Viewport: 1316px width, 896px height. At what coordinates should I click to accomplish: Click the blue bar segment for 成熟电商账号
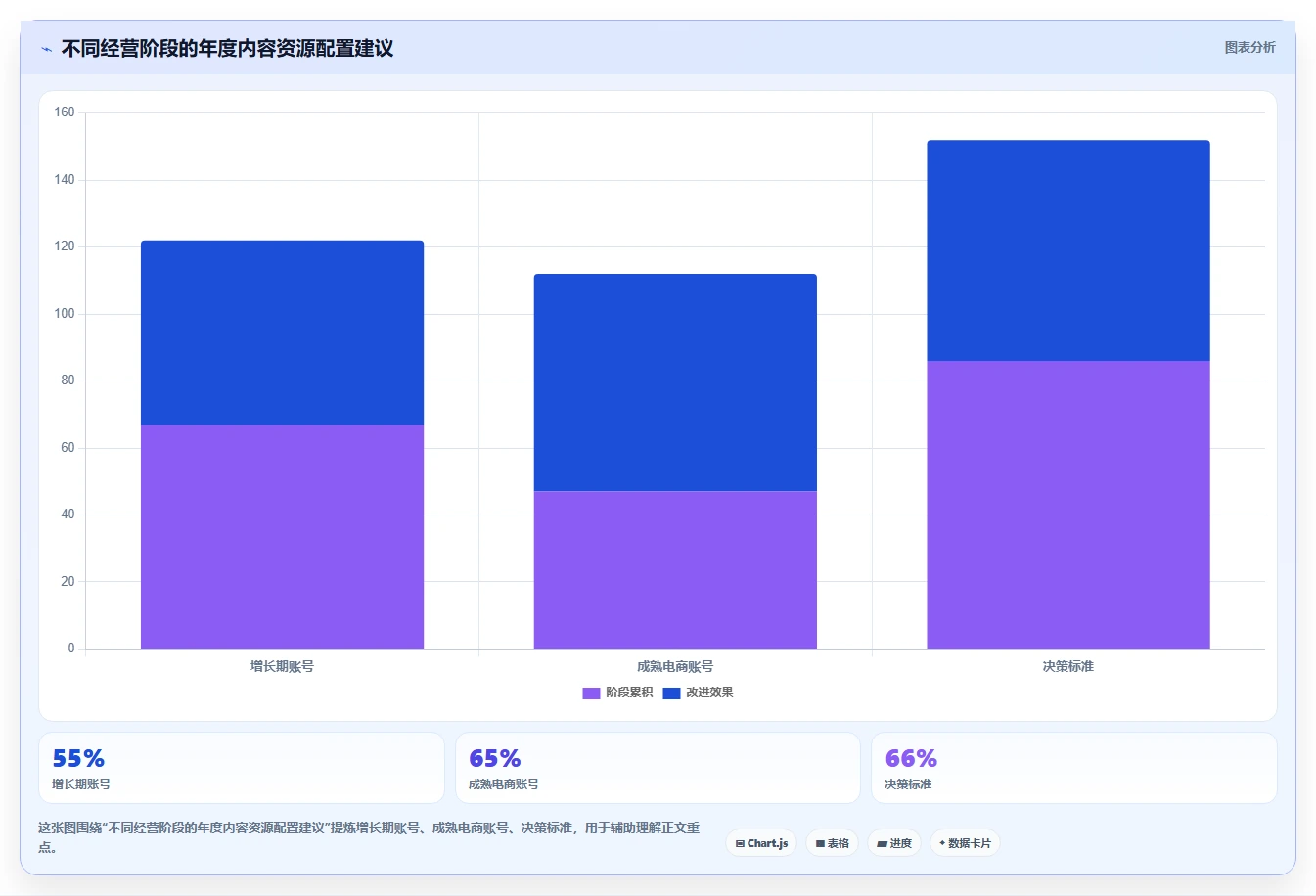(675, 382)
